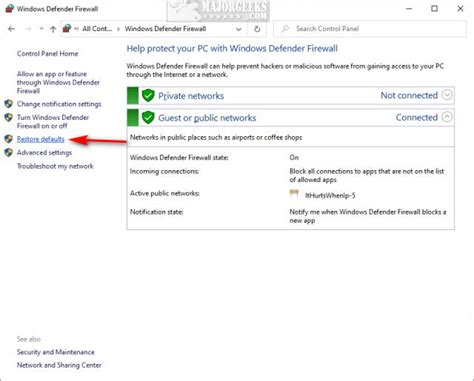
Task: Click the search magnifier icon
Action: coord(285,29)
